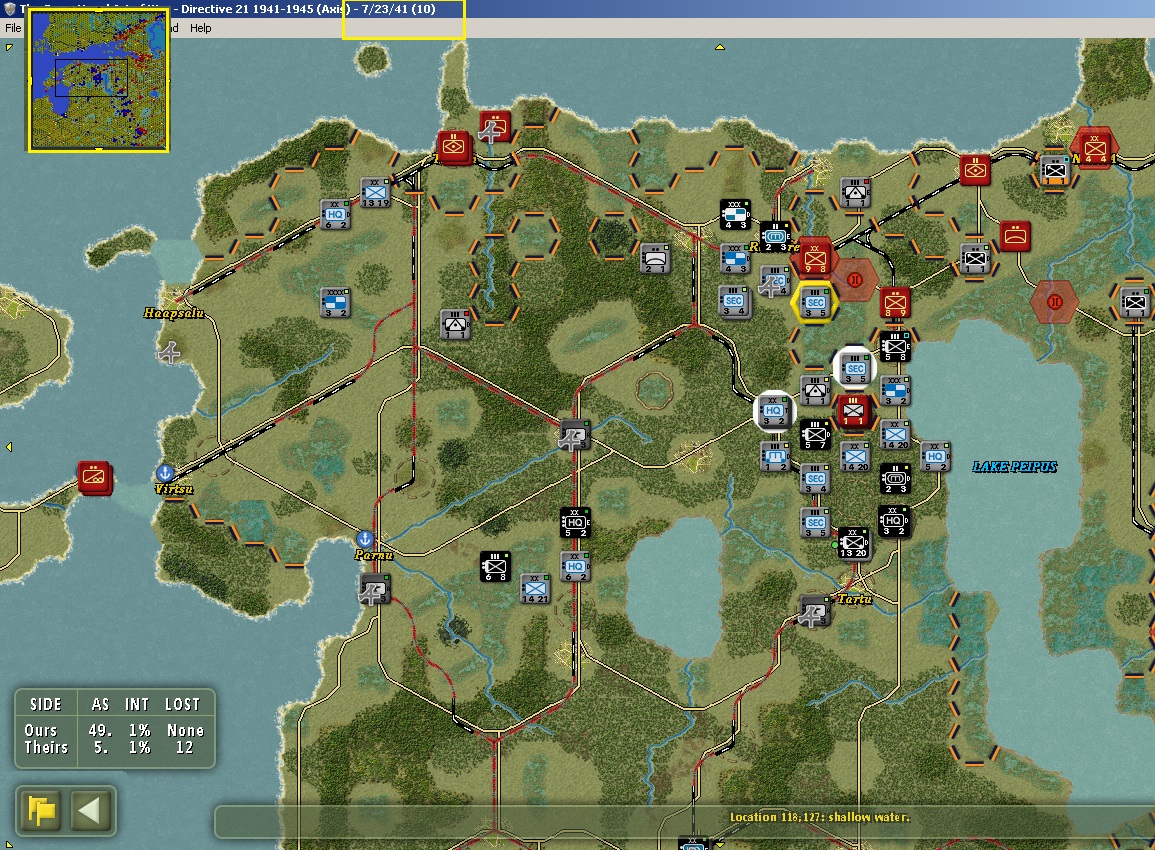Open the Help menu
This screenshot has width=1155, height=850.
click(200, 28)
